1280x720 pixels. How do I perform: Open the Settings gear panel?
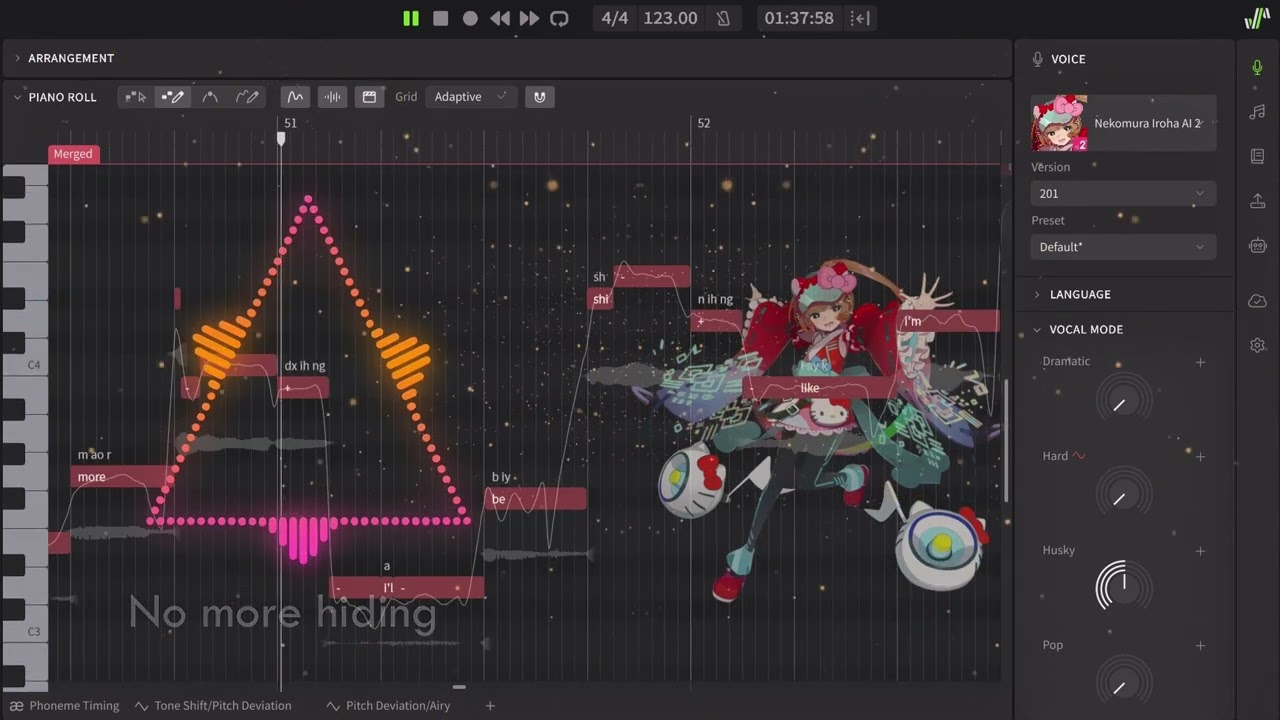coord(1258,345)
